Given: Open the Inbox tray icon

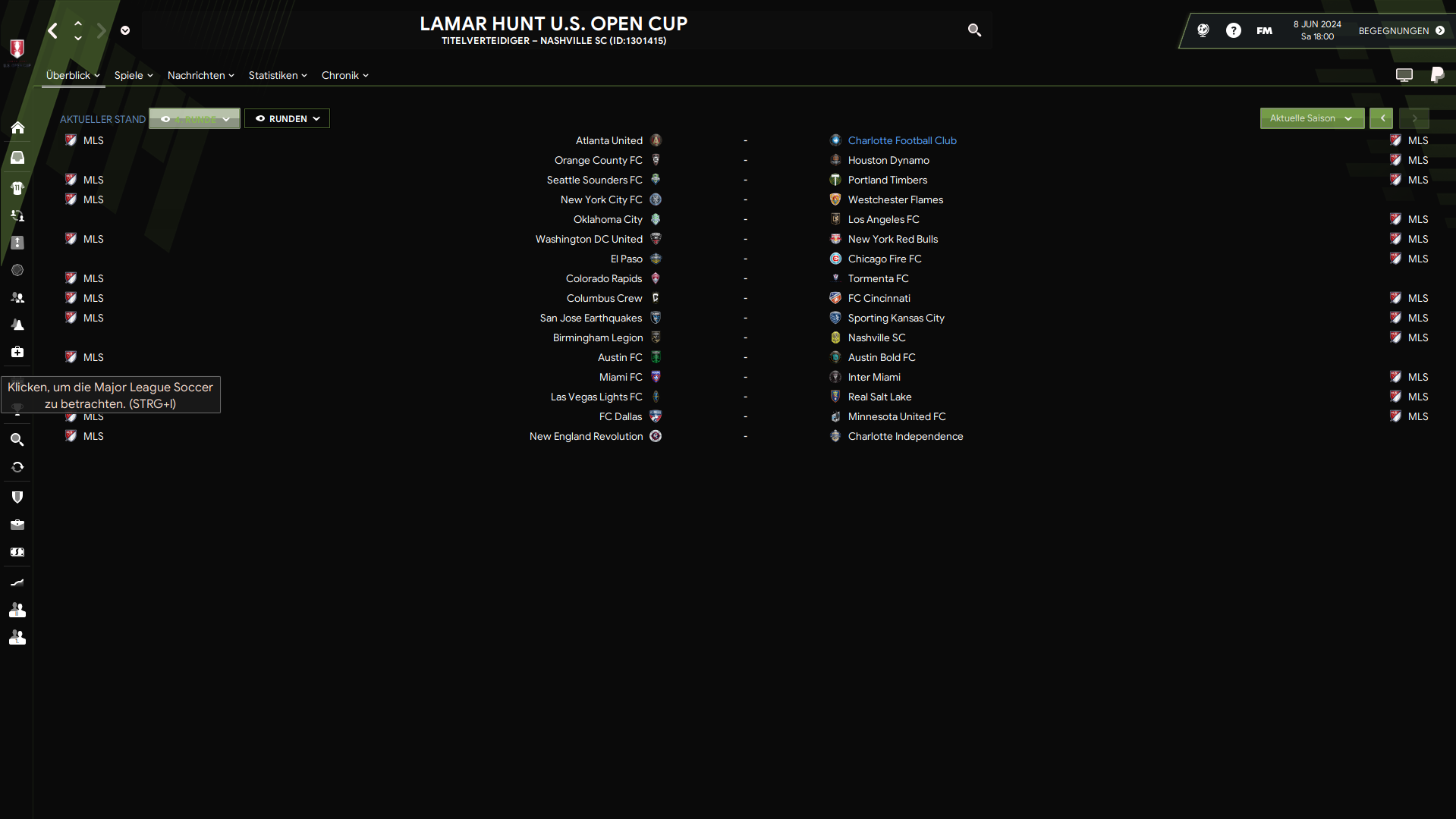Looking at the screenshot, I should click(x=17, y=158).
